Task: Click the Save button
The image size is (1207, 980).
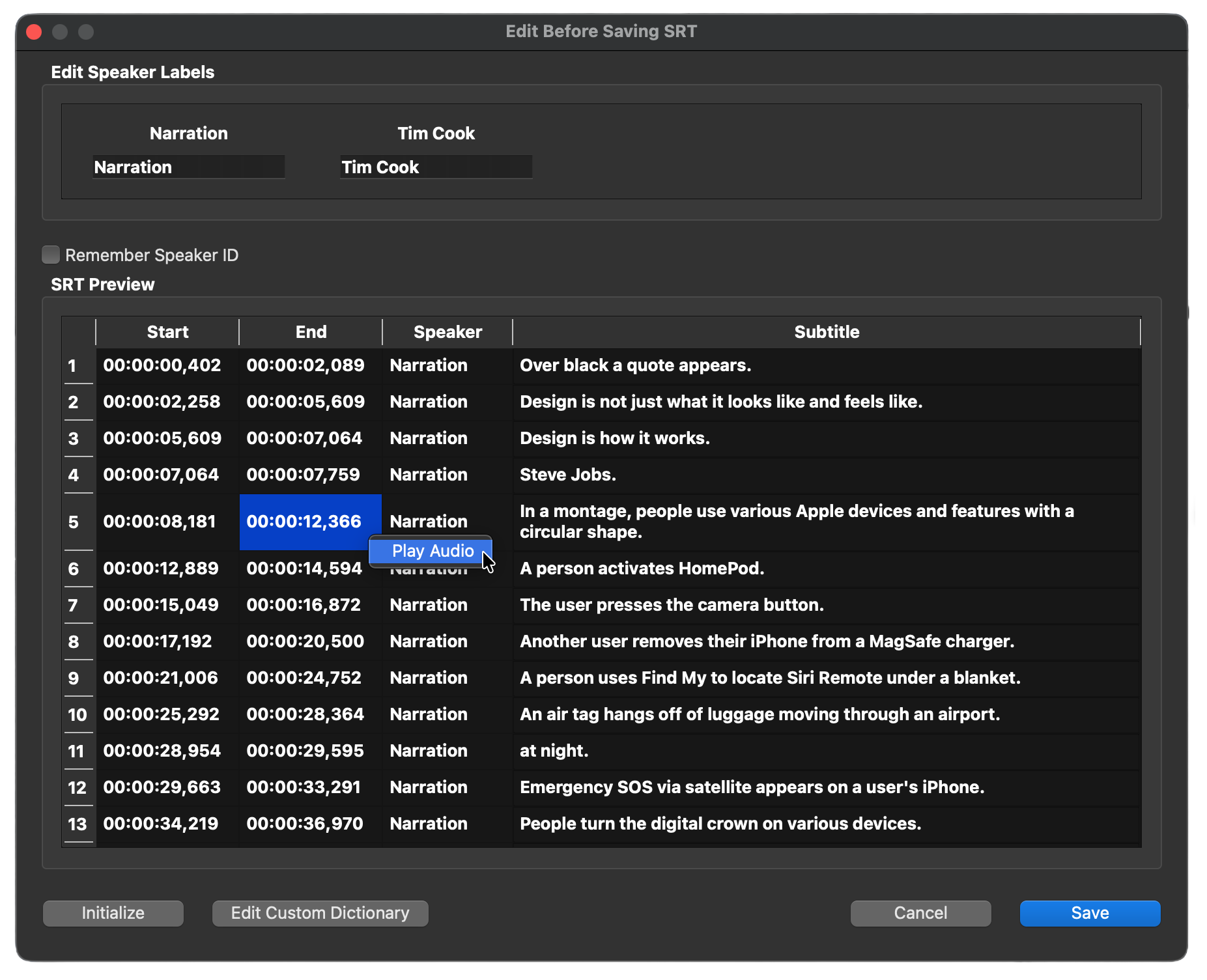Action: point(1089,913)
